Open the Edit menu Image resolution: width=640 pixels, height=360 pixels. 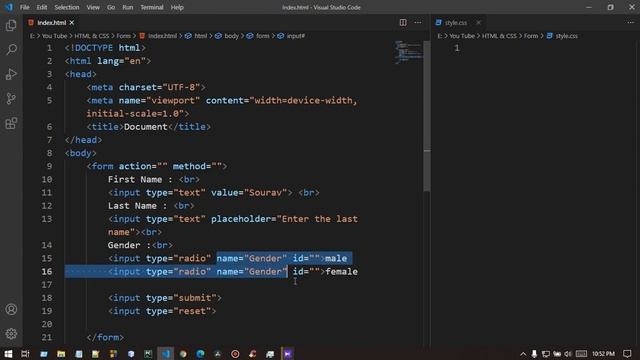[42, 7]
